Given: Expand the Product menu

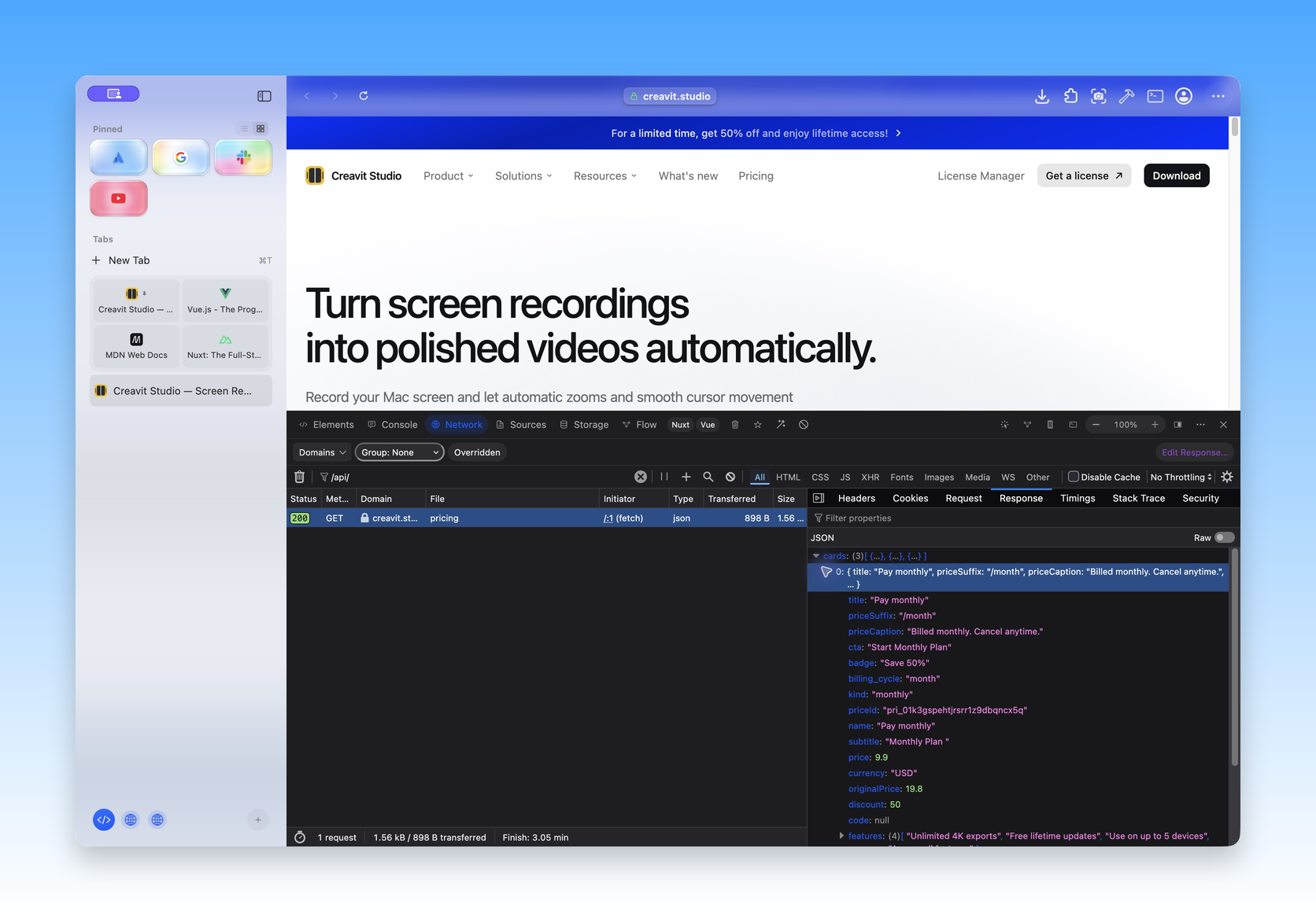Looking at the screenshot, I should pos(449,176).
